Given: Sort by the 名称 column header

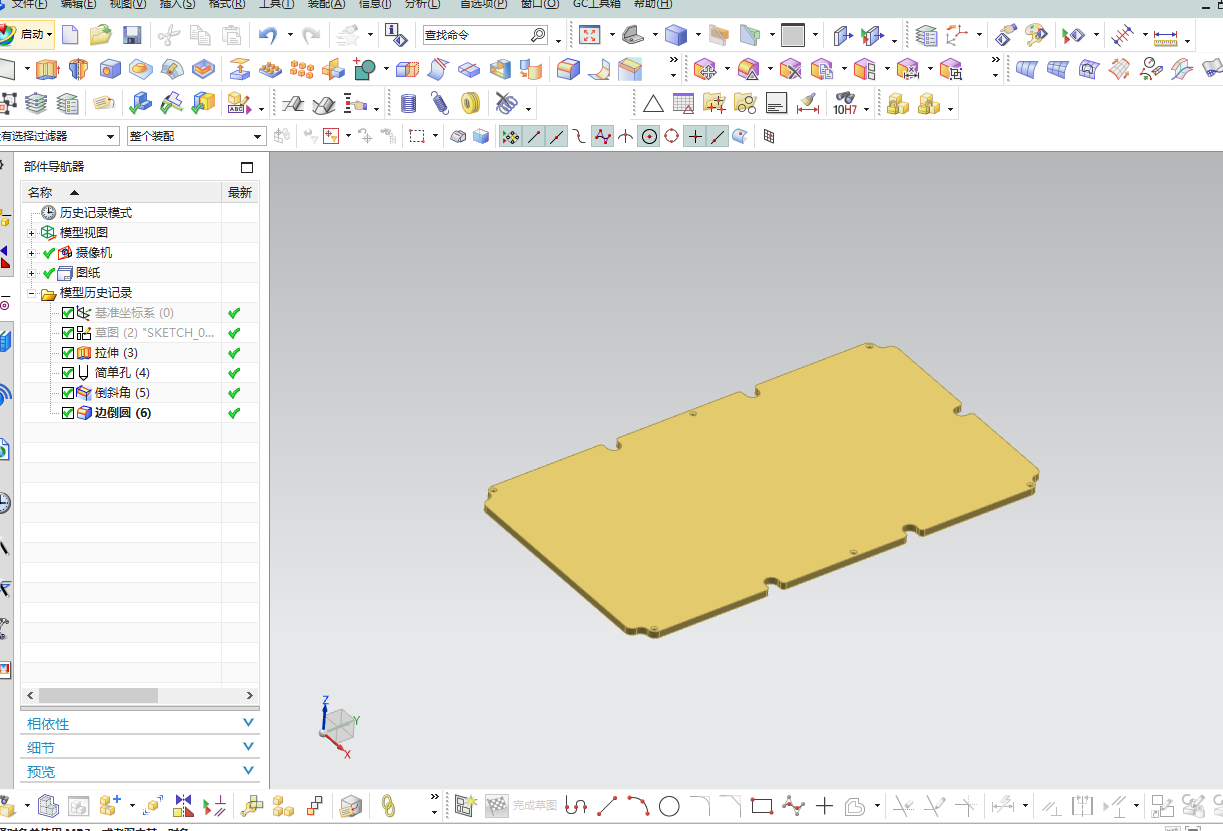Looking at the screenshot, I should tap(121, 192).
